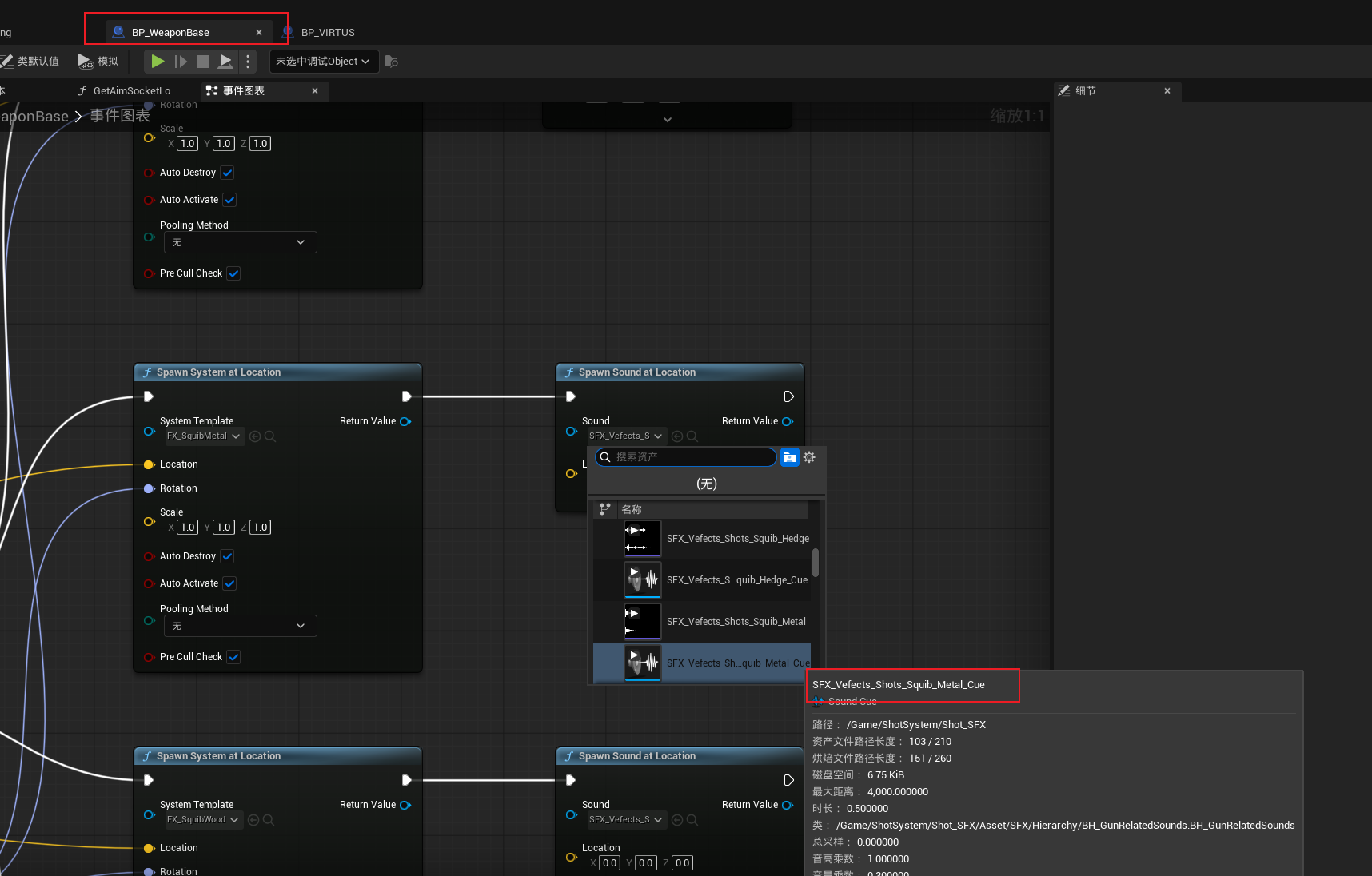Toggle Pre Cull Check on top node
The image size is (1372, 876).
[x=233, y=273]
